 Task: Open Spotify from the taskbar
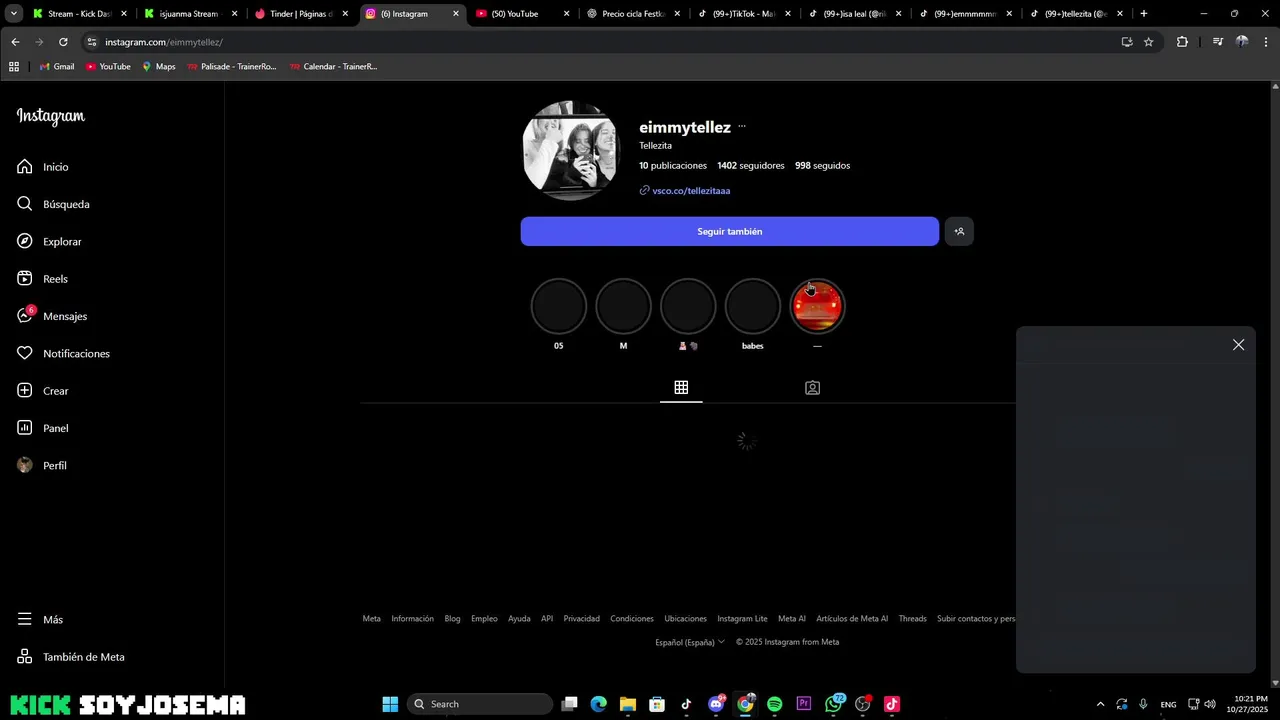(x=775, y=704)
